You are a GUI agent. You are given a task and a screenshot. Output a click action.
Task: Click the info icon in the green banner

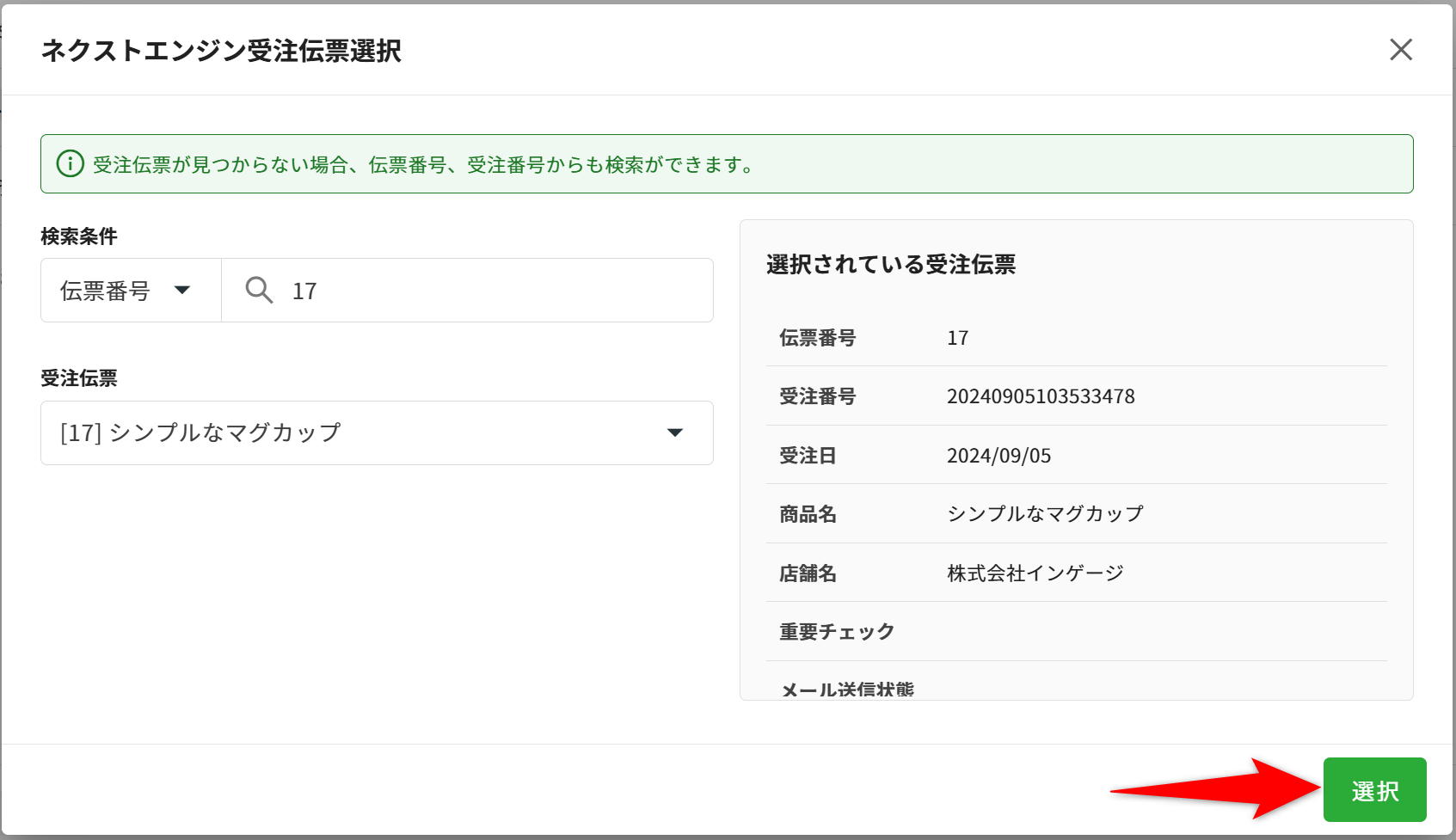tap(70, 163)
